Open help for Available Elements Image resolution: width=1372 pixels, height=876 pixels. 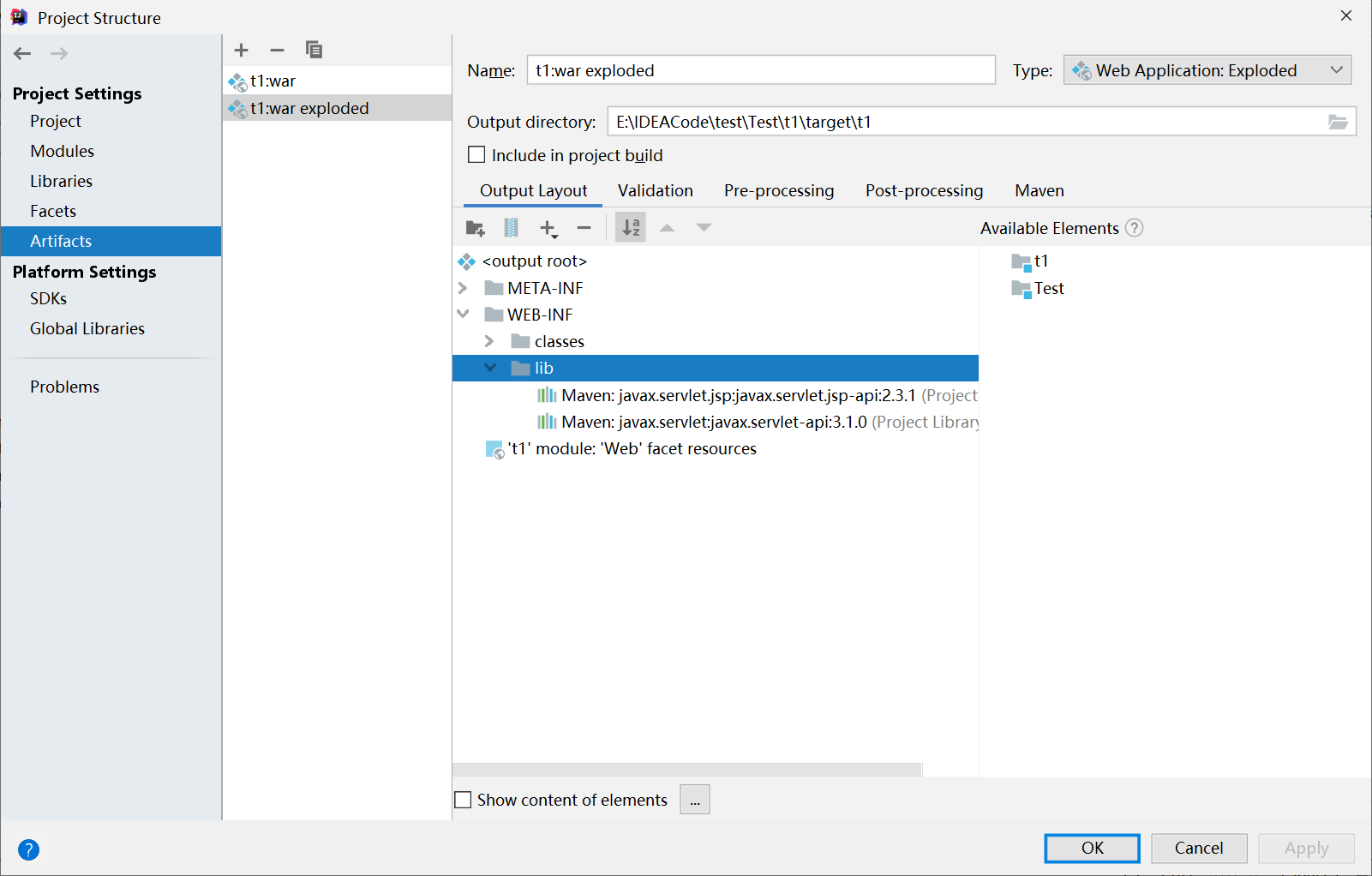(x=1135, y=228)
